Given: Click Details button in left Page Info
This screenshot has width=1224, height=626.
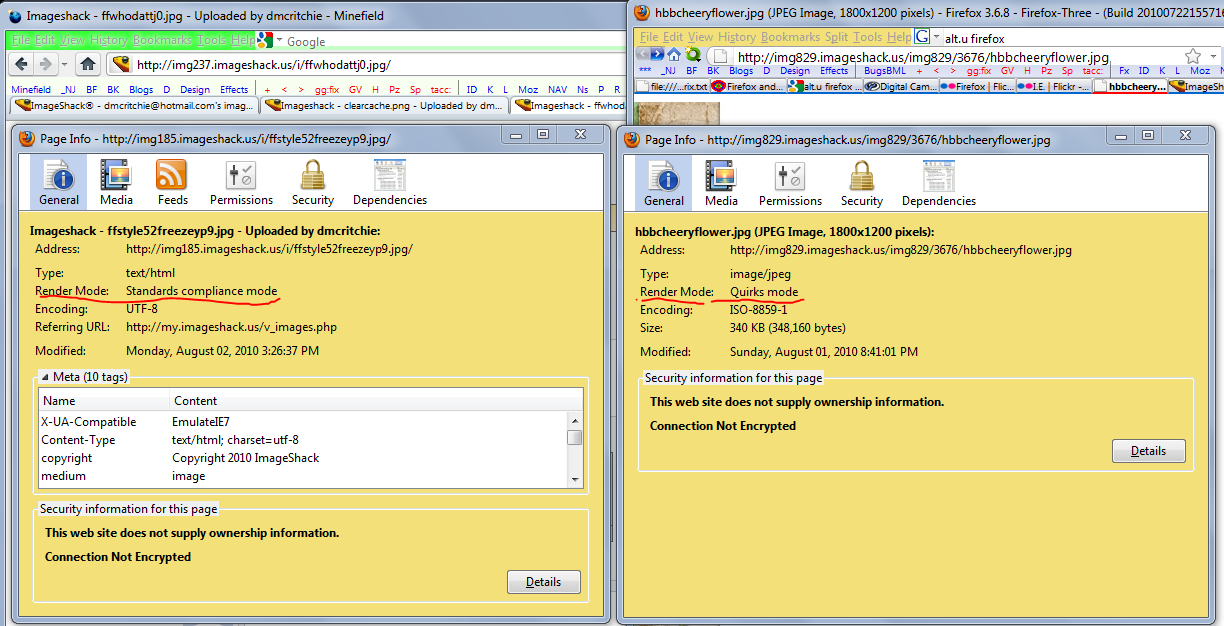Looking at the screenshot, I should (x=543, y=582).
